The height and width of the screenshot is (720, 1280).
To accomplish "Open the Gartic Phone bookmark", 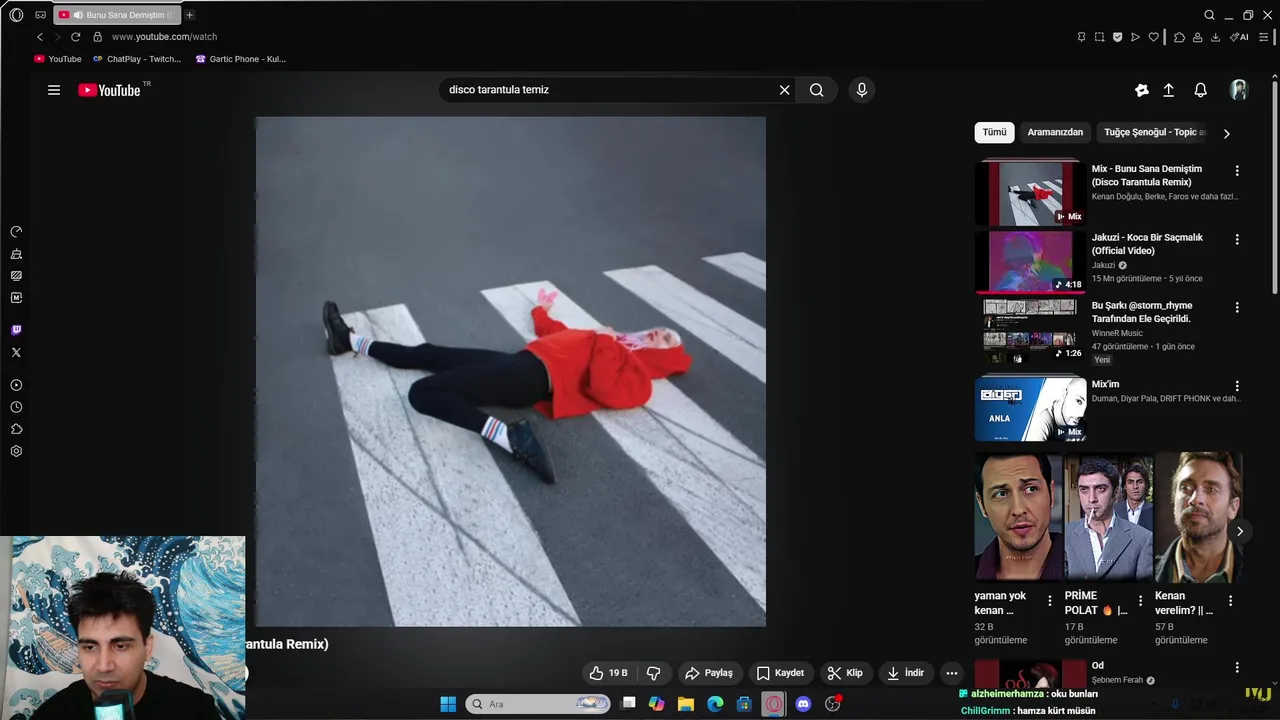I will (x=241, y=59).
